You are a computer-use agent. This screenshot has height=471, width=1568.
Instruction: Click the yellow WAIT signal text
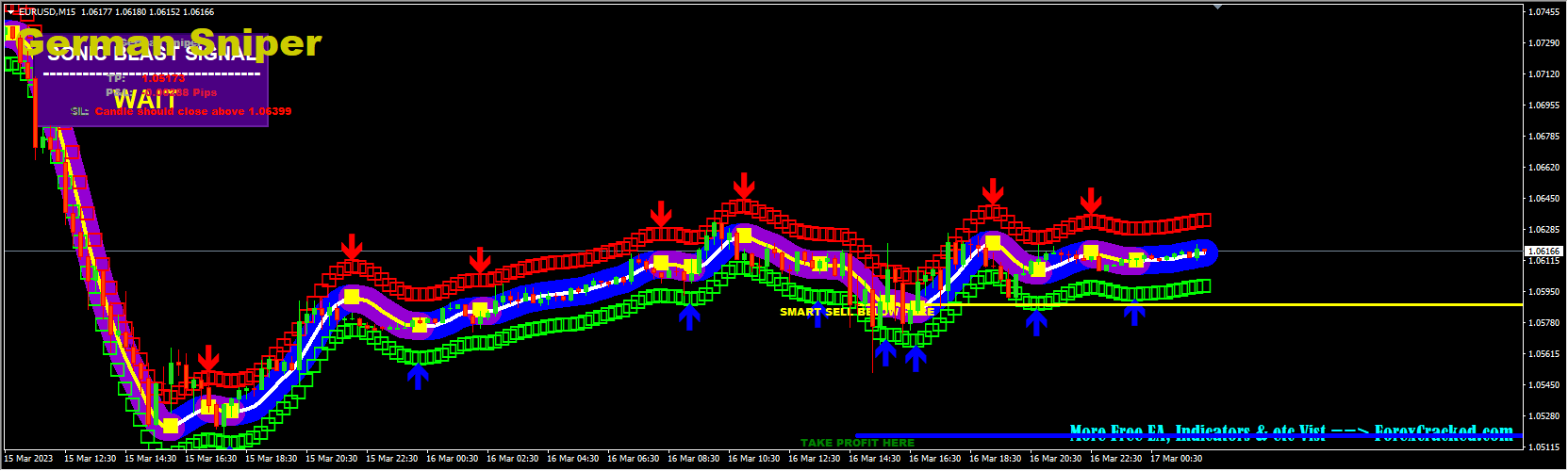click(145, 99)
